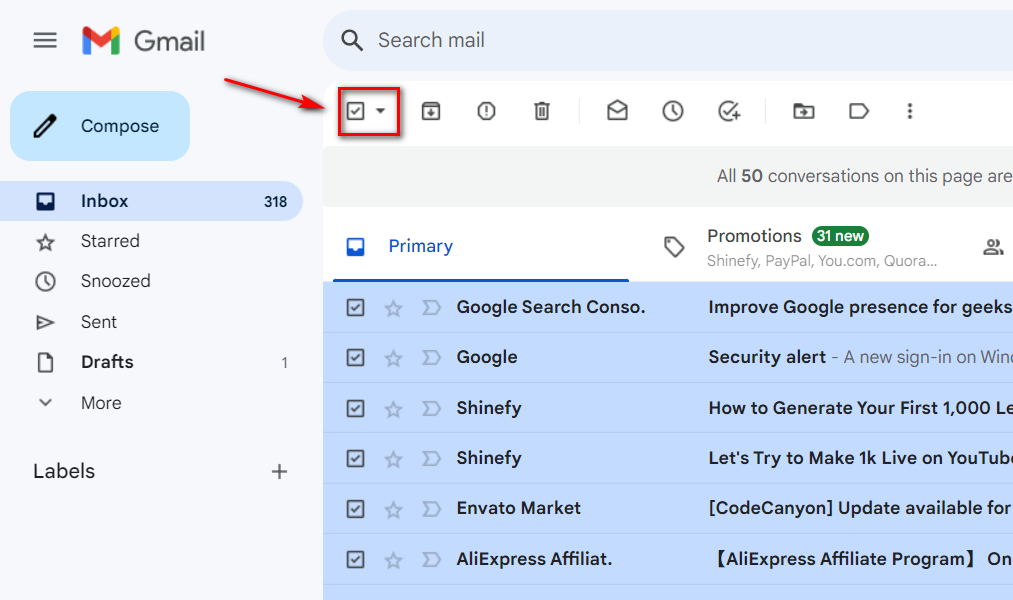1013x600 pixels.
Task: Uncheck the Shinefy 1,000 Leads email checkbox
Action: (x=355, y=408)
